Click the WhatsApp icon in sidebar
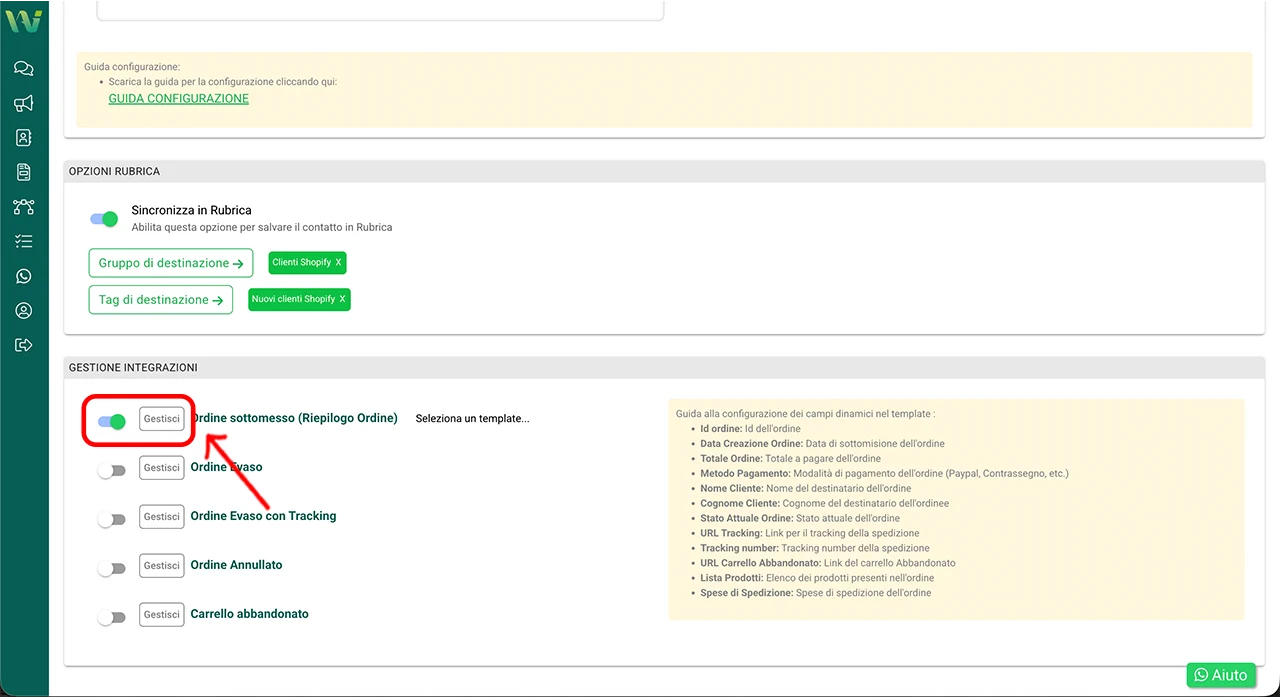Screen dimensions: 1280x698 (24, 276)
